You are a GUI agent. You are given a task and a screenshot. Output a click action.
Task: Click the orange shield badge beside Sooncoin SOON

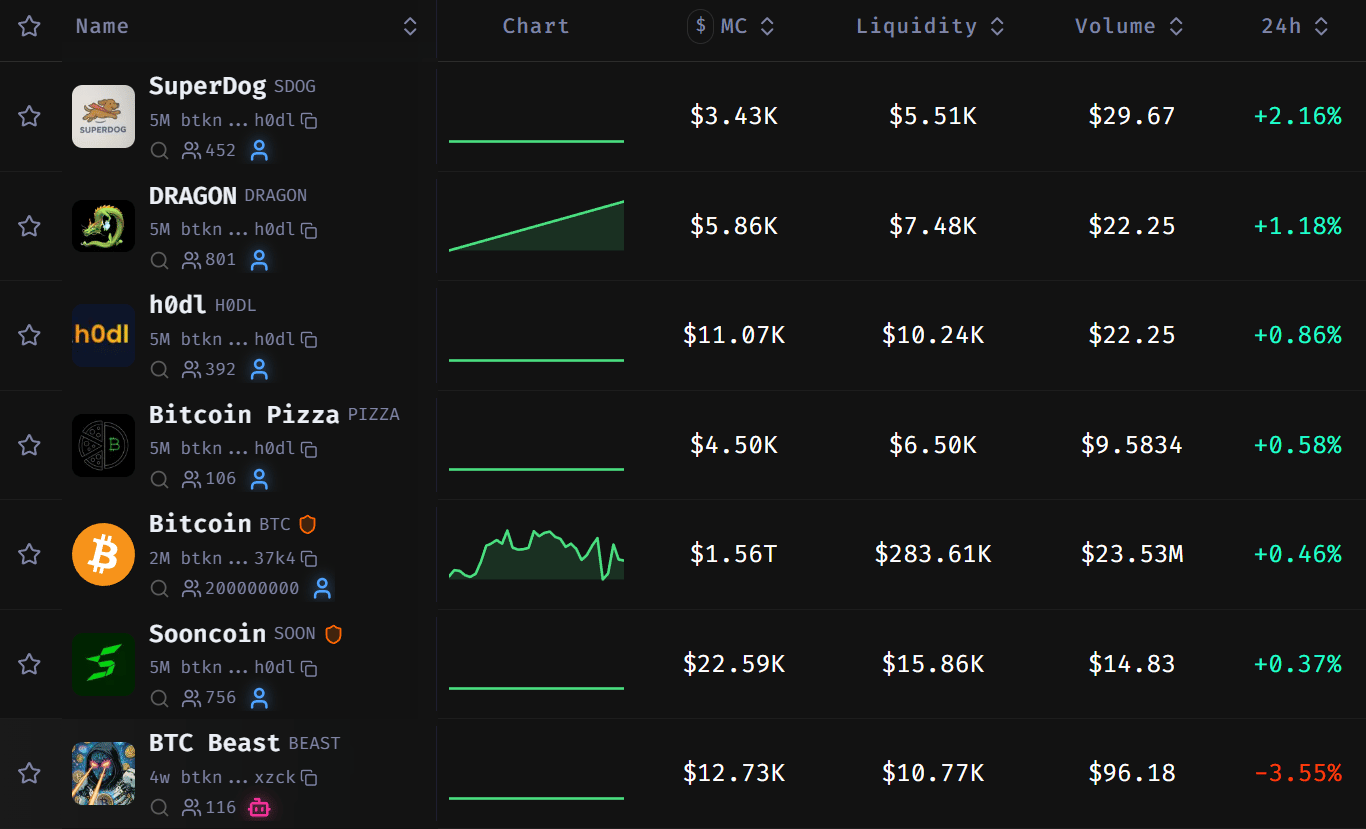[x=334, y=634]
